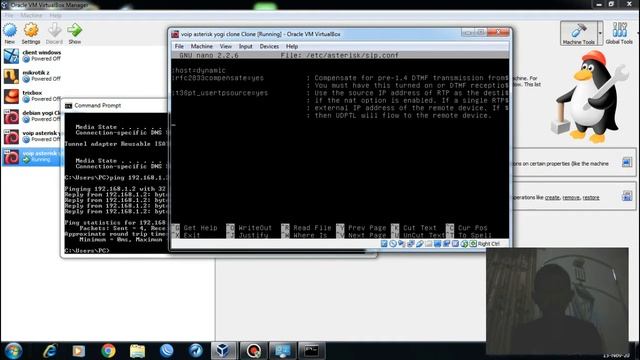
Task: Click the audio status icon in VM statusbar
Action: click(x=402, y=244)
